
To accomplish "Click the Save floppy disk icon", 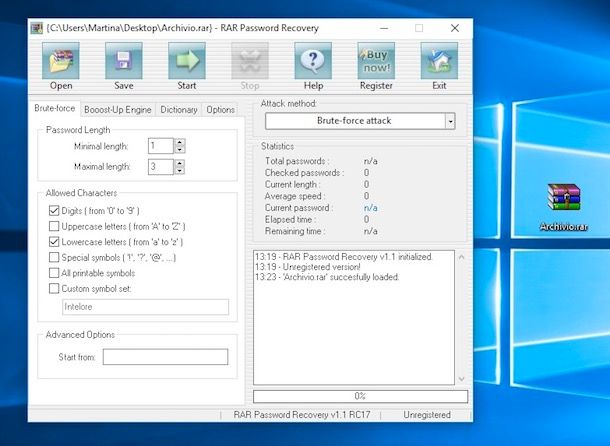I will pyautogui.click(x=124, y=61).
